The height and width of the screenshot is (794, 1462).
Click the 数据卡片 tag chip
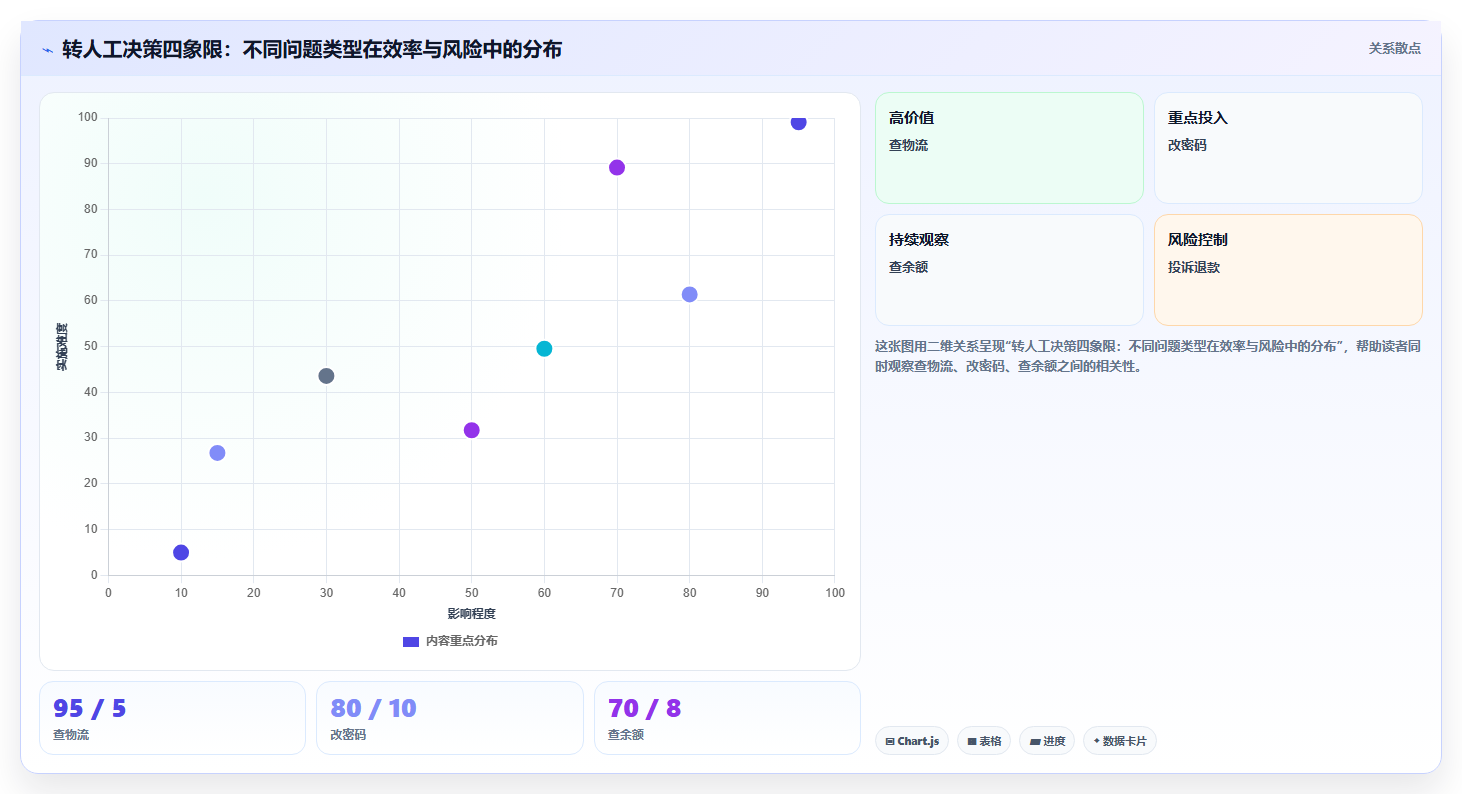(1120, 741)
